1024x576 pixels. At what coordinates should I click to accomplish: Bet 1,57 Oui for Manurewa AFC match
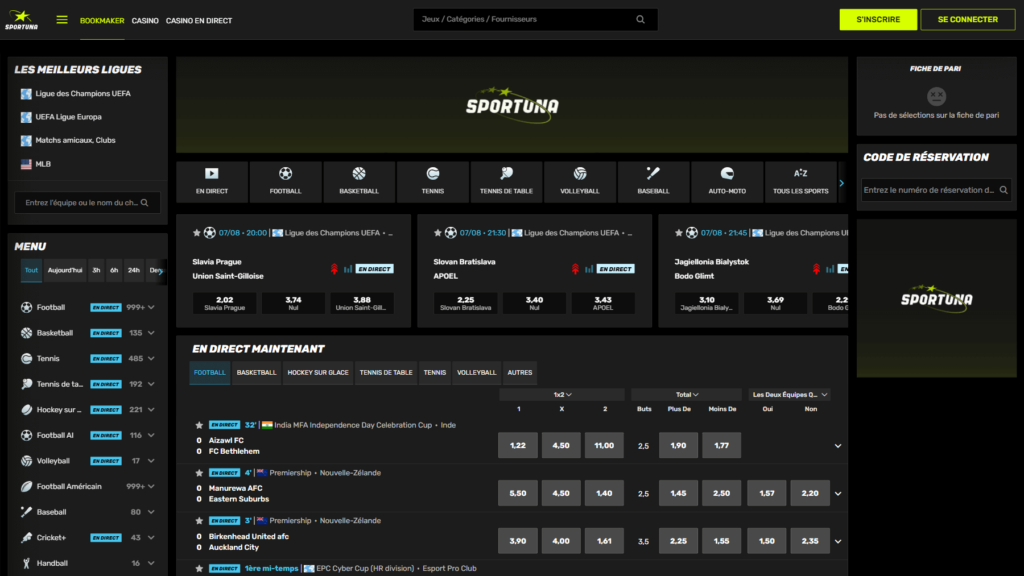coord(767,493)
